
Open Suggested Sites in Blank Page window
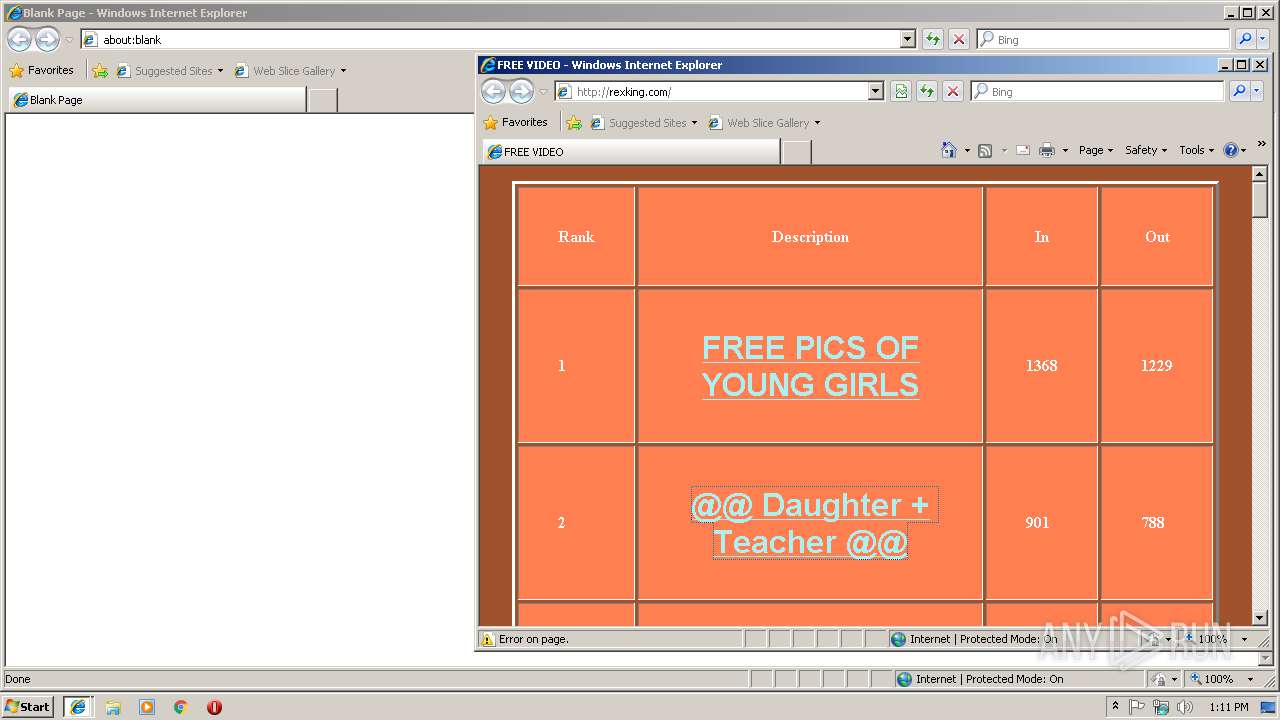pos(170,71)
